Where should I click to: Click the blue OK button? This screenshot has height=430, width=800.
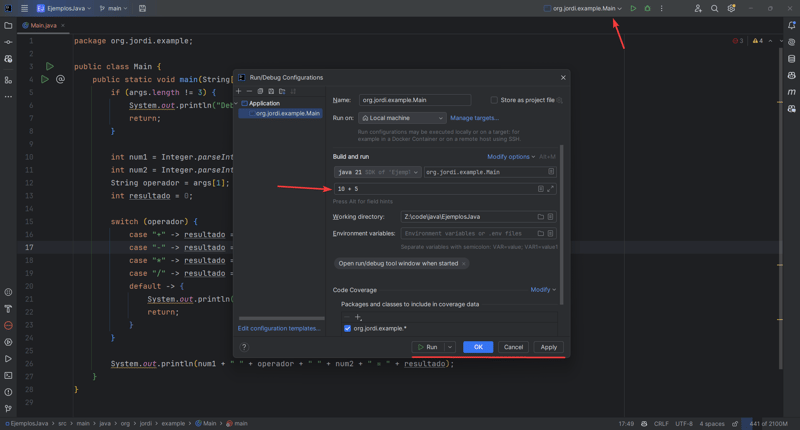[478, 347]
